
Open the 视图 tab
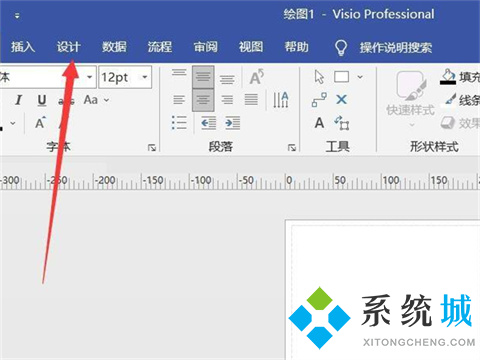click(x=251, y=47)
